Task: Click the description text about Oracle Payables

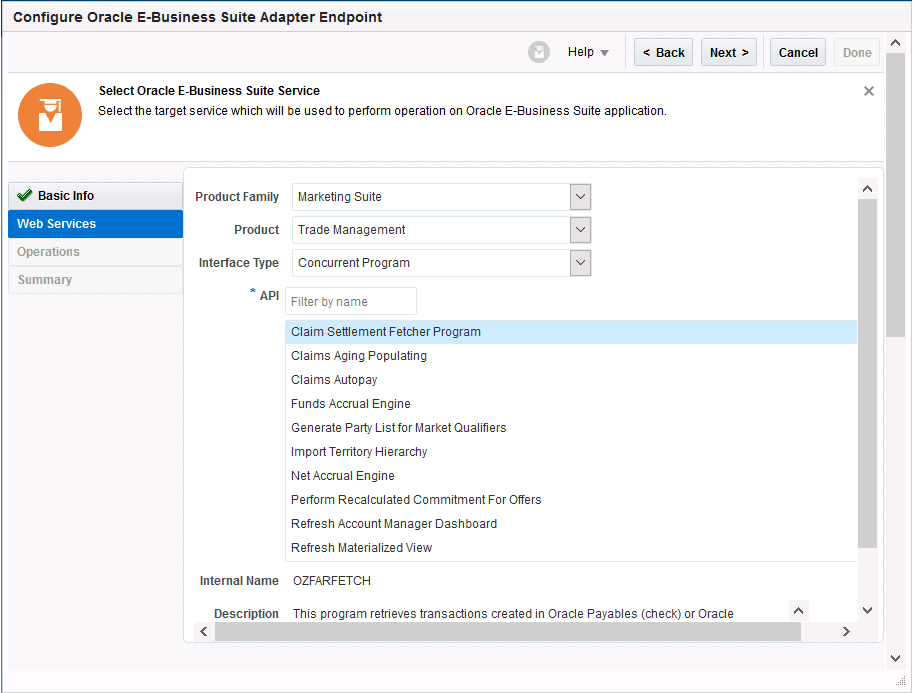Action: click(x=513, y=614)
